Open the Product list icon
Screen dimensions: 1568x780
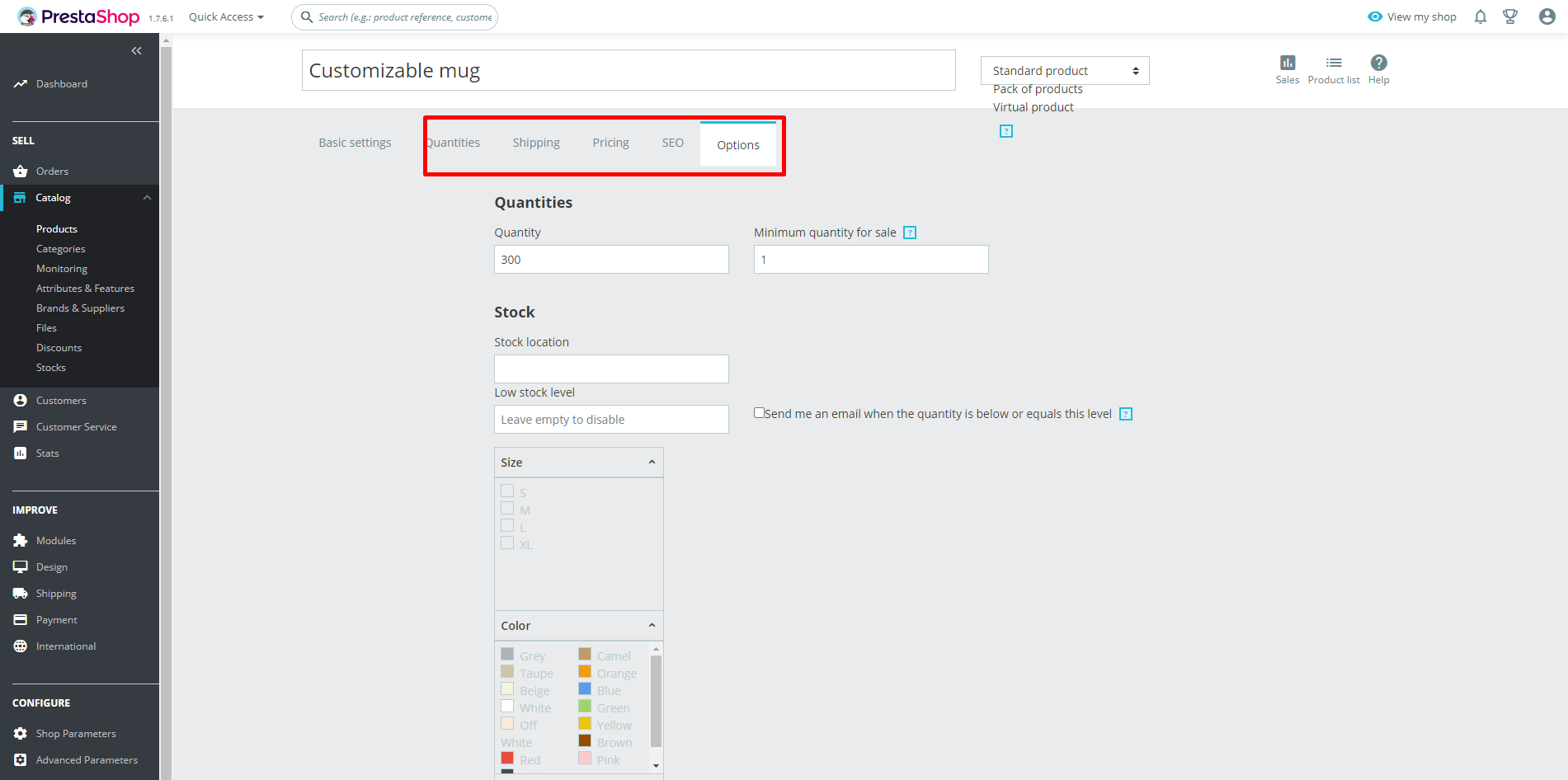tap(1334, 63)
